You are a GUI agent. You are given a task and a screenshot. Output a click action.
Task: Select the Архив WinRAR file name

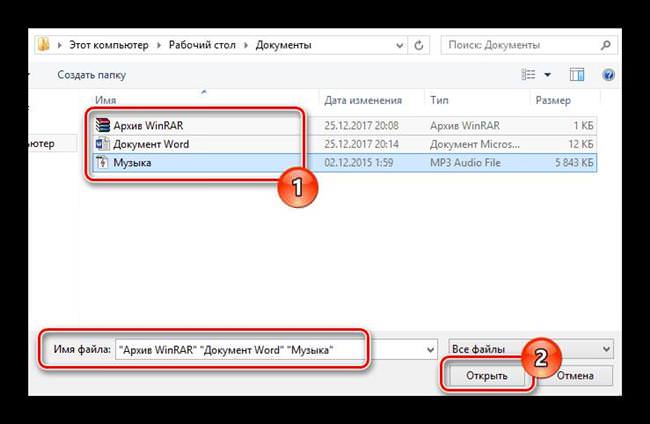[148, 125]
